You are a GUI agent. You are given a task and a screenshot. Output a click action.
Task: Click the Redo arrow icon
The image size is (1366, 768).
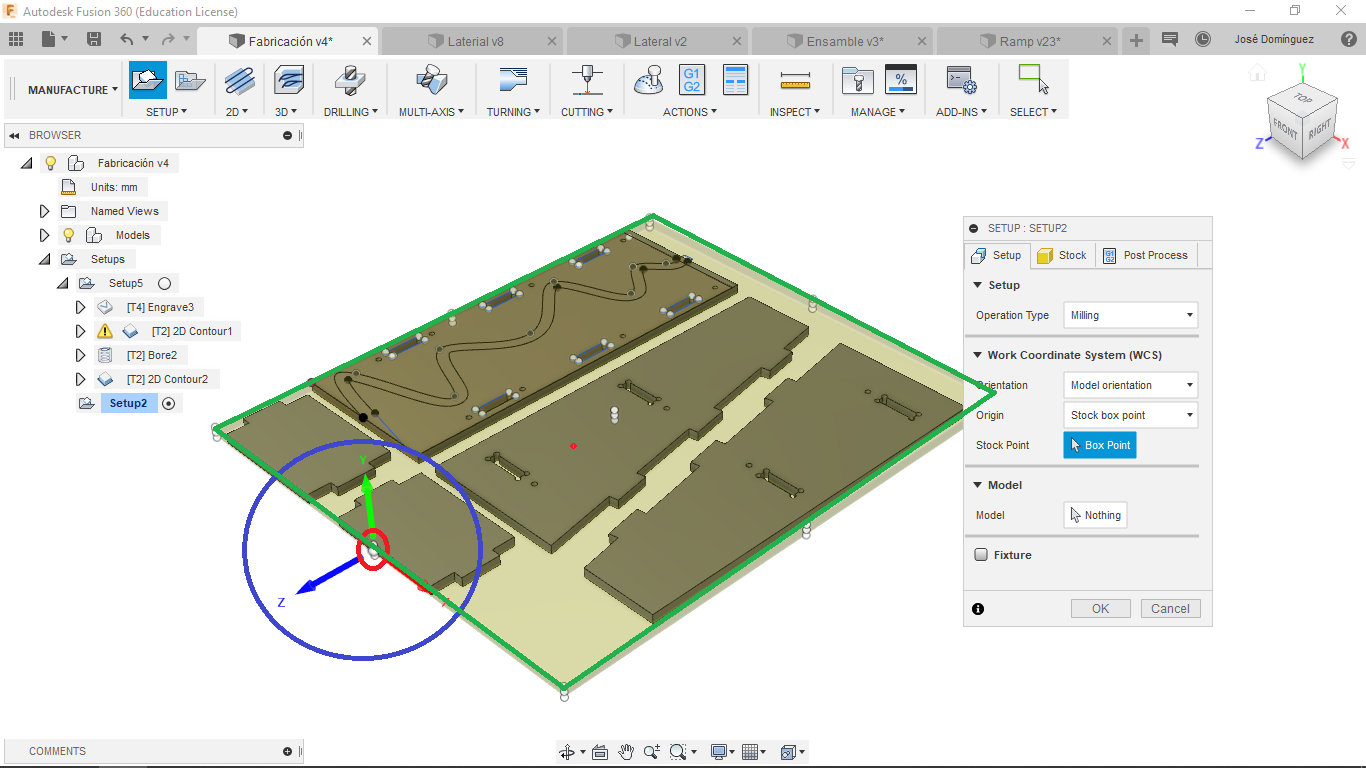coord(168,40)
